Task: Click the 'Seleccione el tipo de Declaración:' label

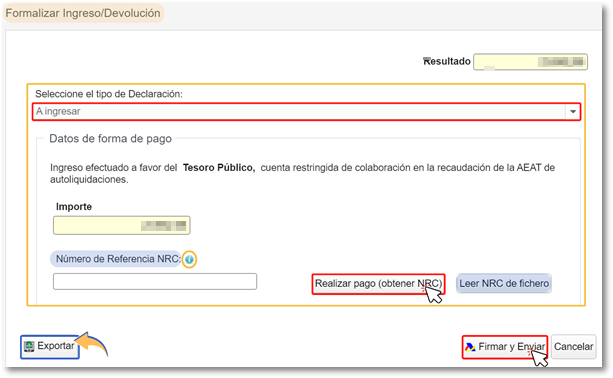Action: coord(109,94)
